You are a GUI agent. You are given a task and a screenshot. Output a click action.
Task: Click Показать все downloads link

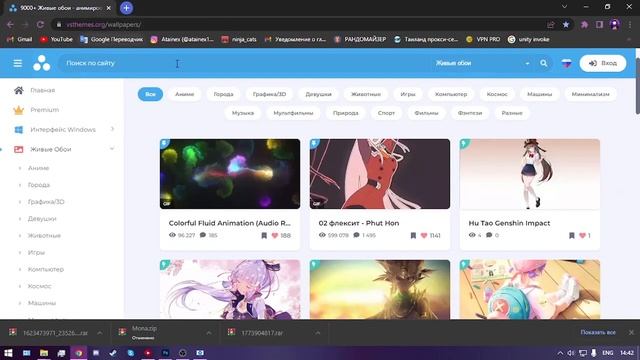coord(598,332)
